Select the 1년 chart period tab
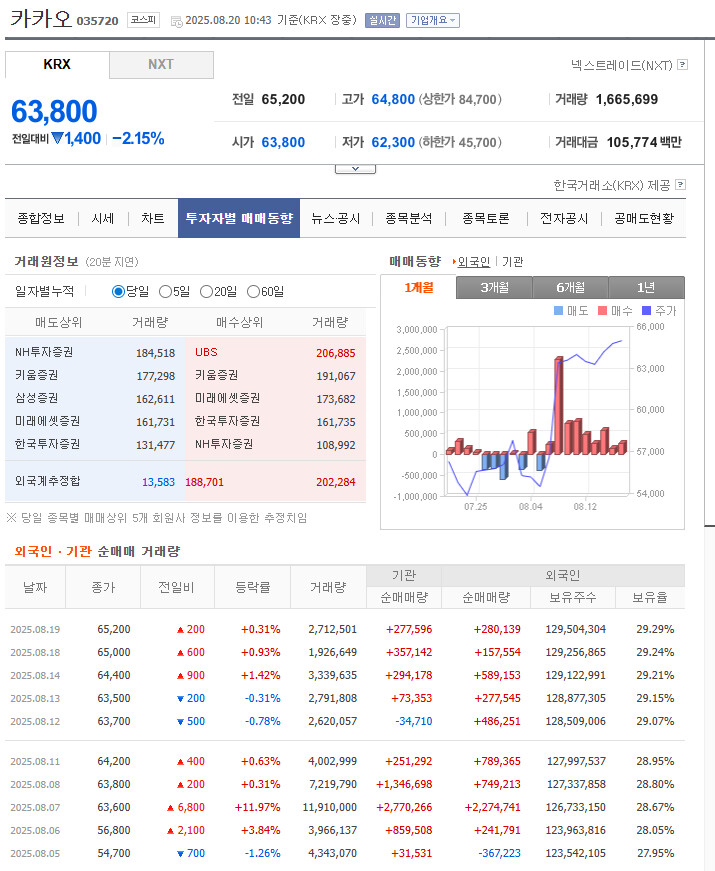This screenshot has width=715, height=871. click(x=646, y=288)
